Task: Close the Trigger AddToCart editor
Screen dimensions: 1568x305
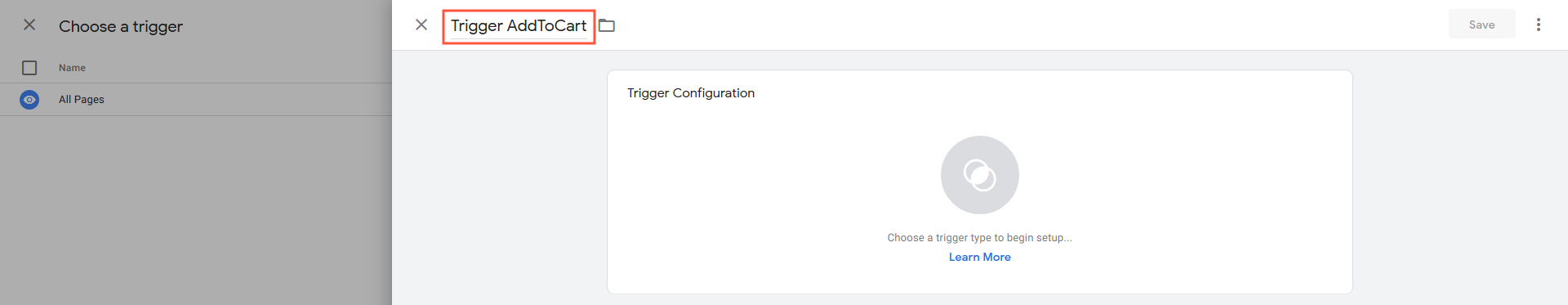Action: 421,25
